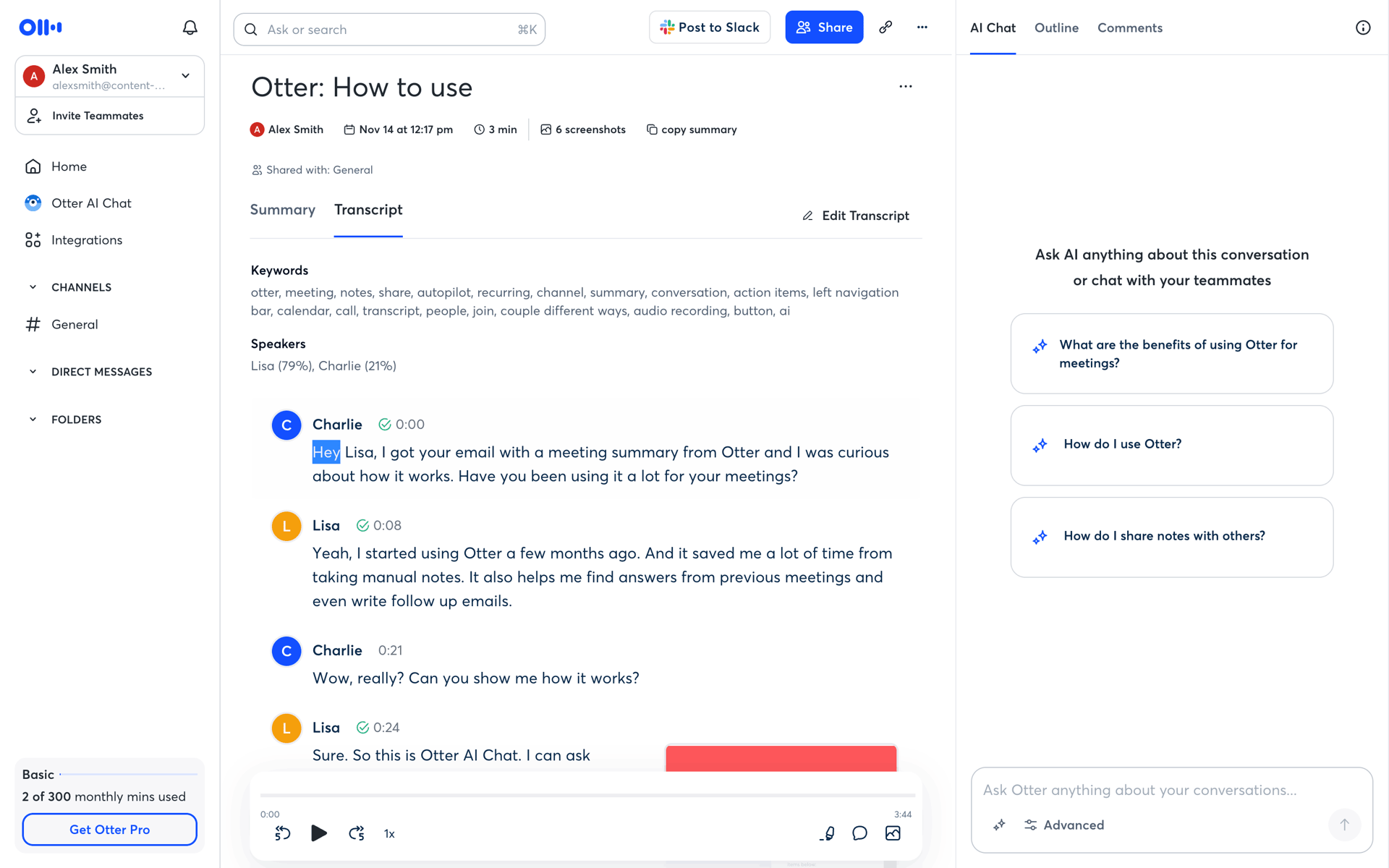
Task: Click the Otter logo
Action: [41, 27]
